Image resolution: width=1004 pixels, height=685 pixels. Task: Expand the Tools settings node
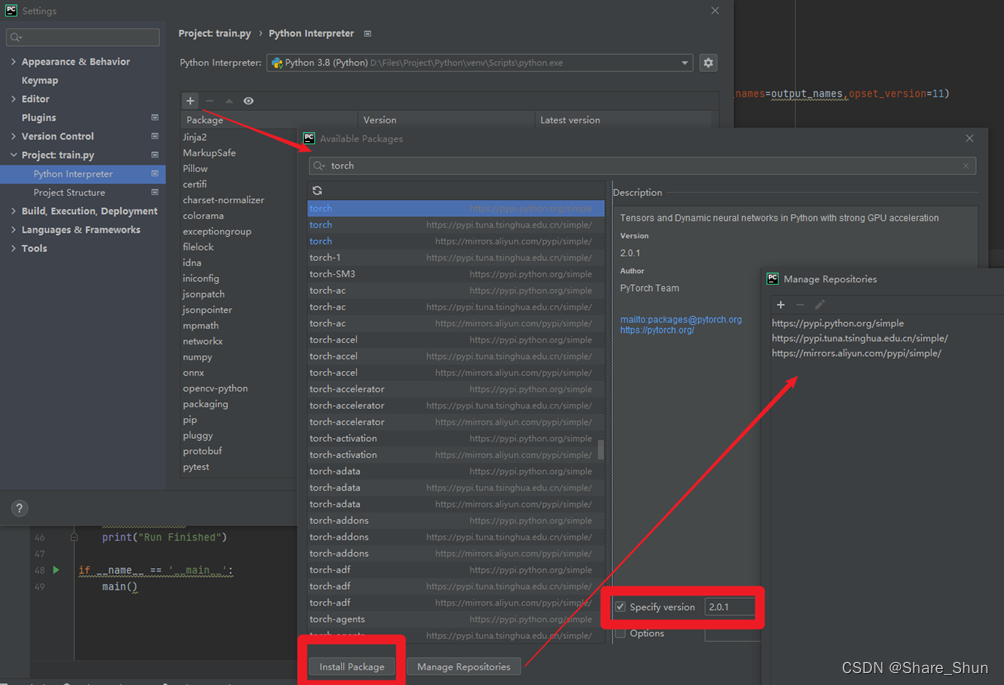13,248
